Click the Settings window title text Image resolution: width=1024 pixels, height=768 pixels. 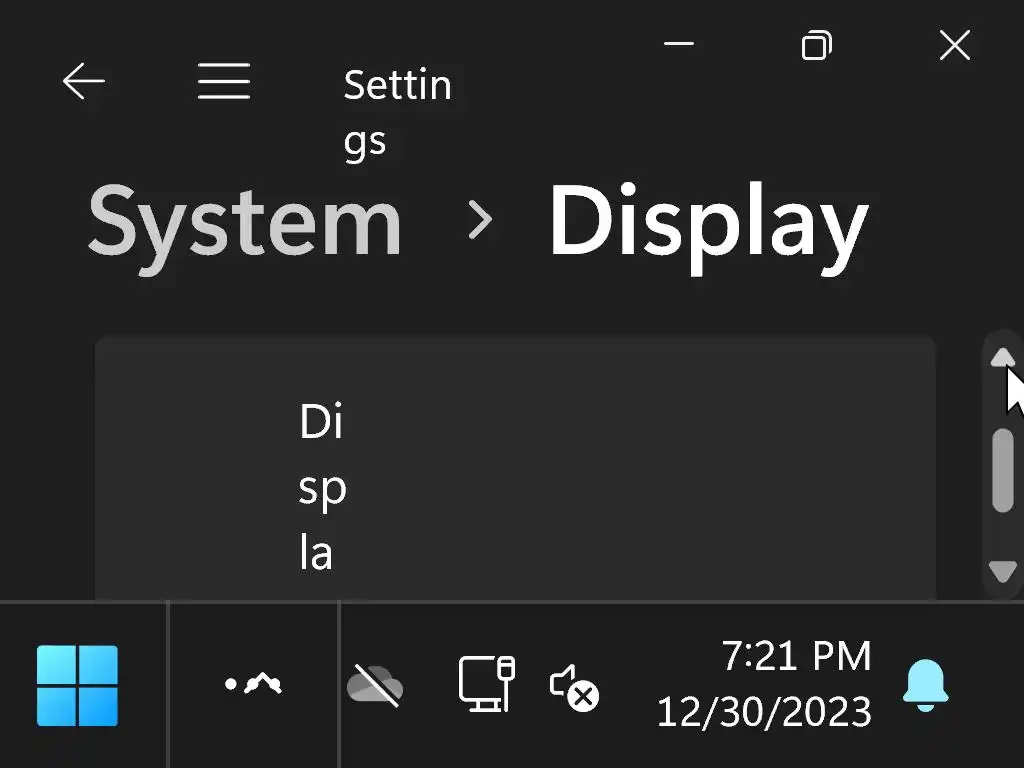click(x=397, y=112)
